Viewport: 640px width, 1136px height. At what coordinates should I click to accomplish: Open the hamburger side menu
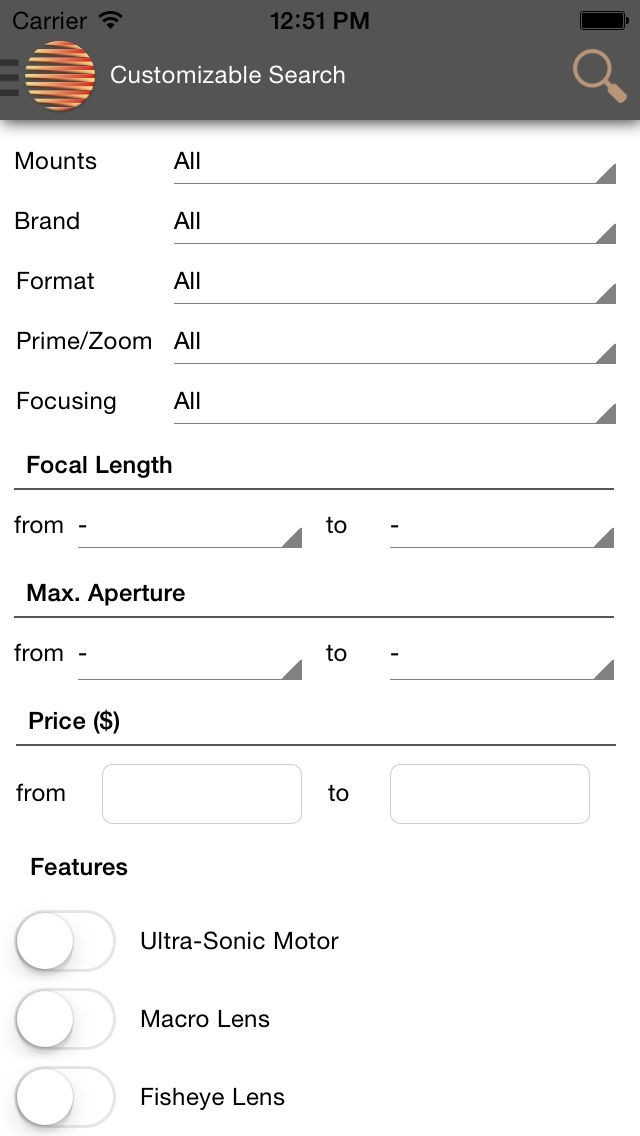[x=10, y=76]
